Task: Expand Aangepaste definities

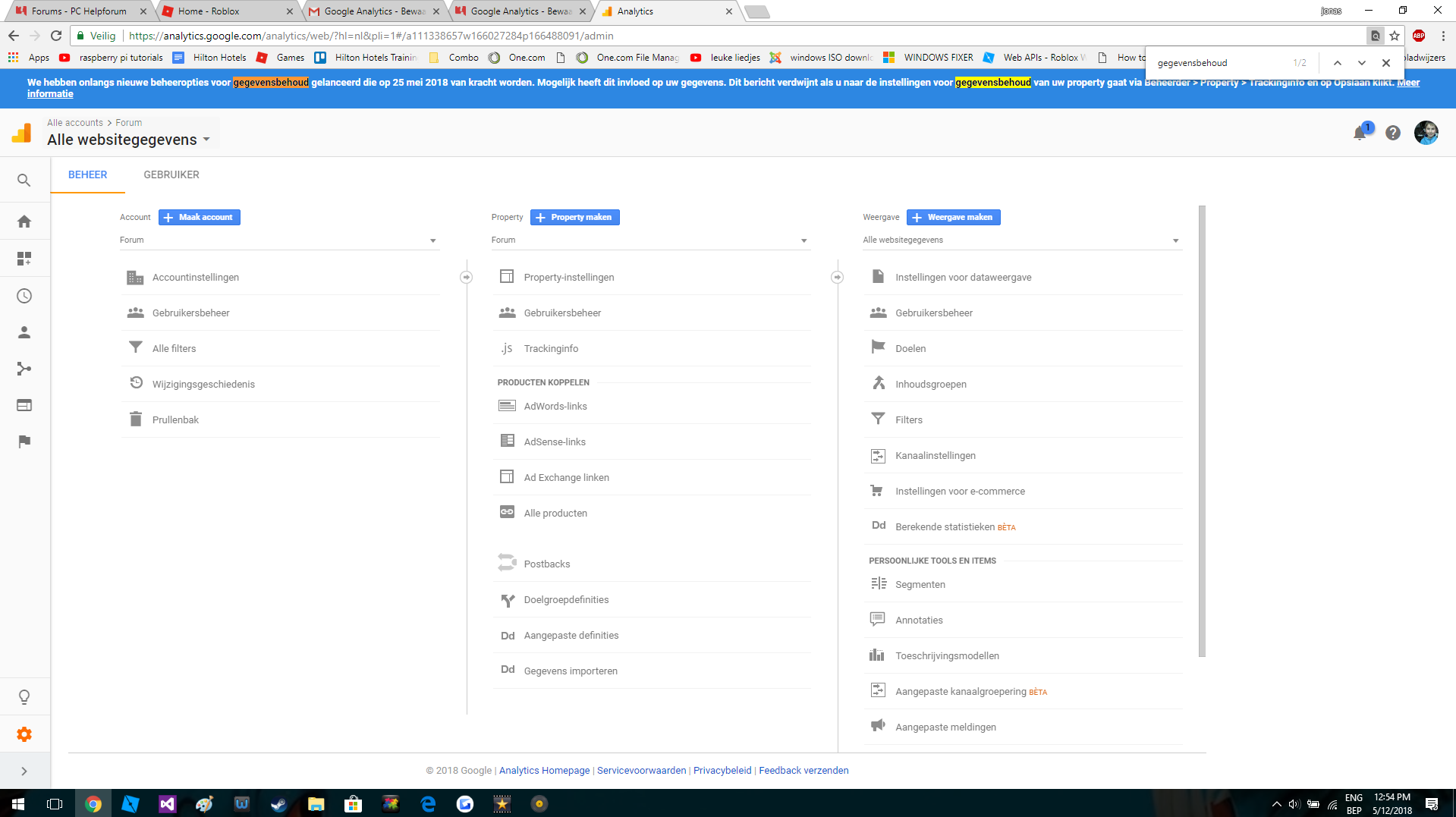Action: coord(652,636)
